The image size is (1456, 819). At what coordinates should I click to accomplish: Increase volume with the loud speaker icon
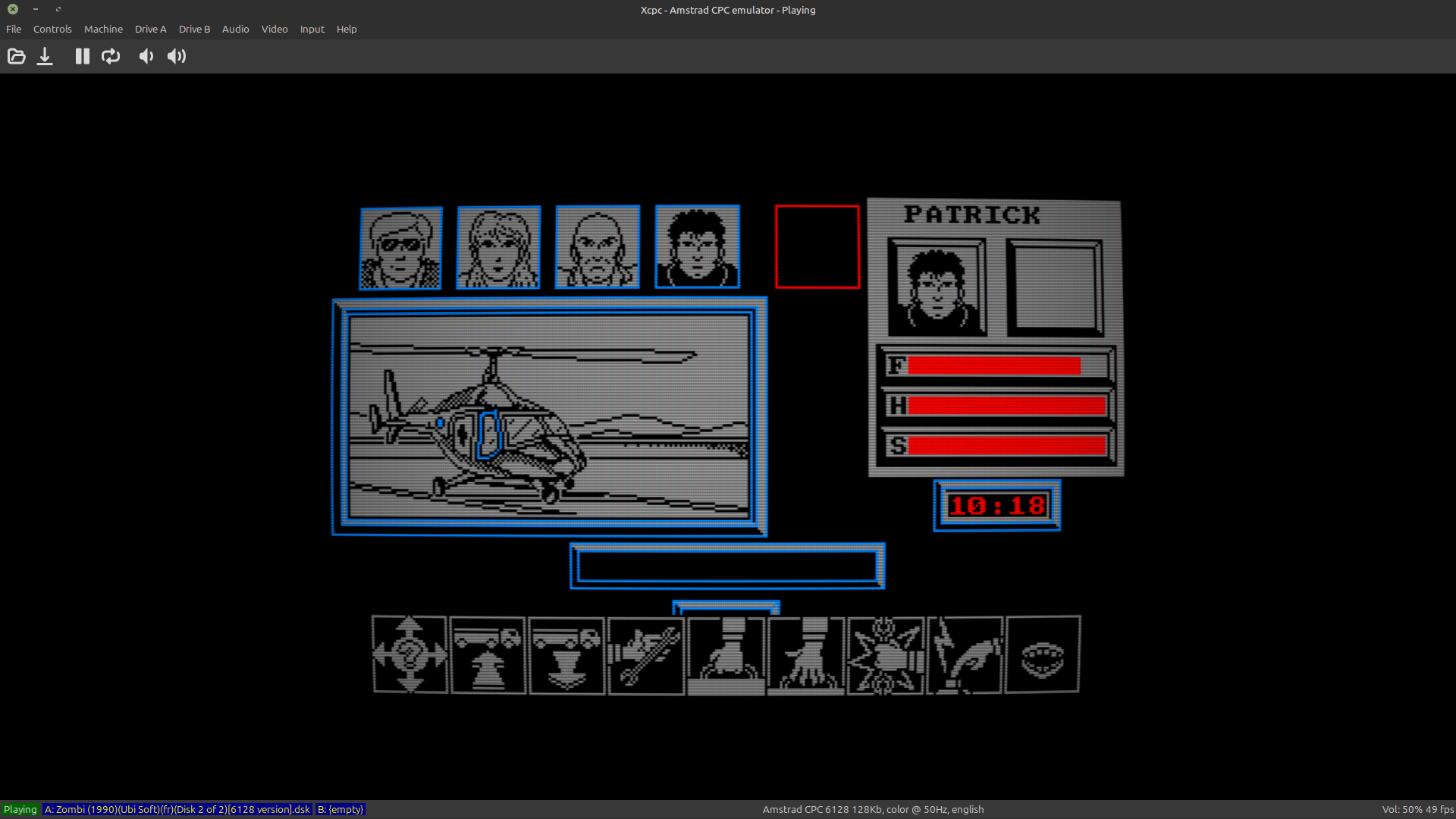(x=177, y=56)
